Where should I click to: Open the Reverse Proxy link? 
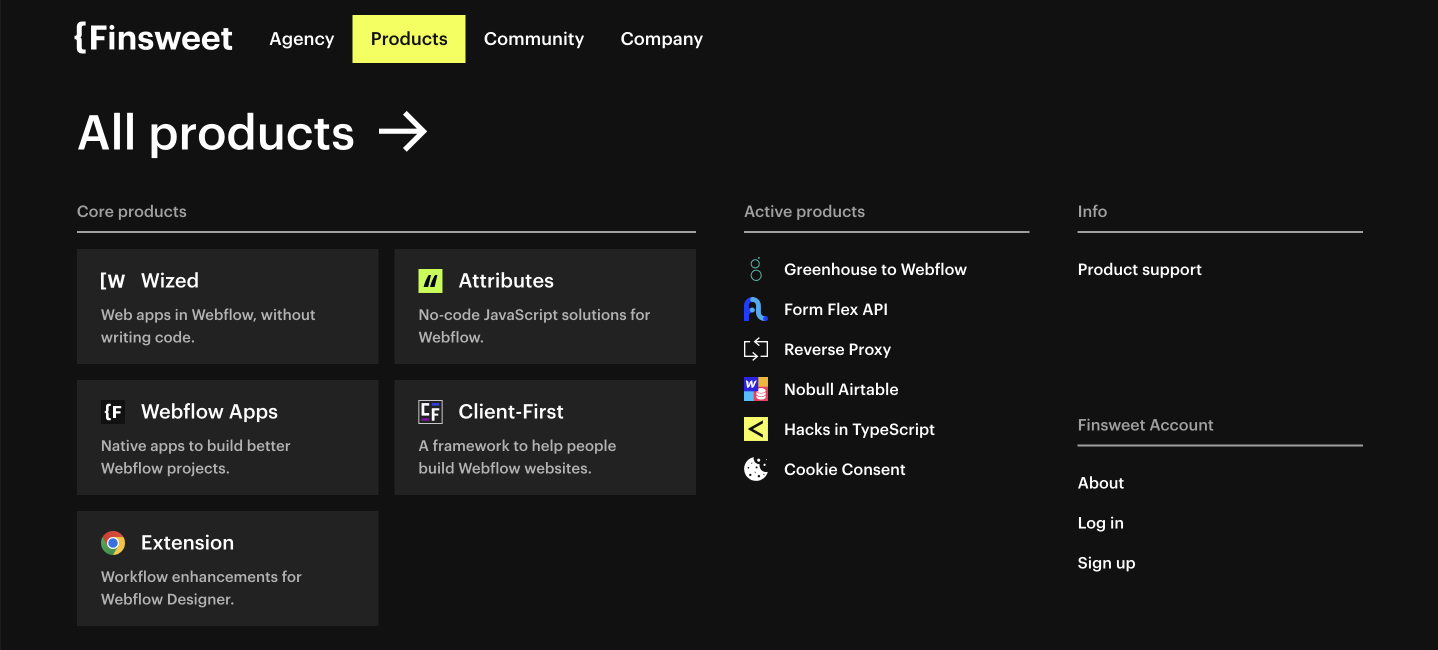837,349
